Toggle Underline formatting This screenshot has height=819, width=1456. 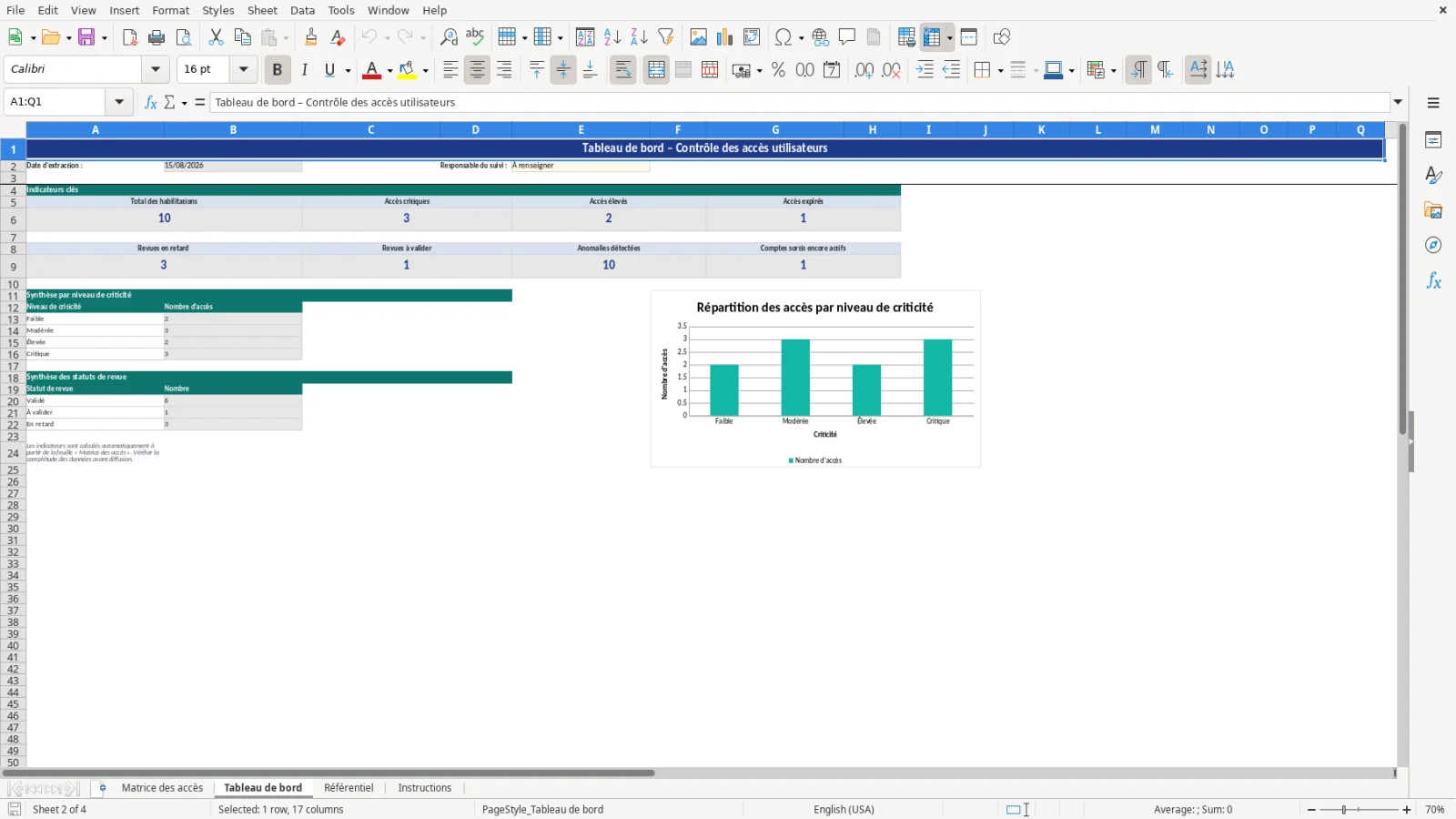[329, 70]
